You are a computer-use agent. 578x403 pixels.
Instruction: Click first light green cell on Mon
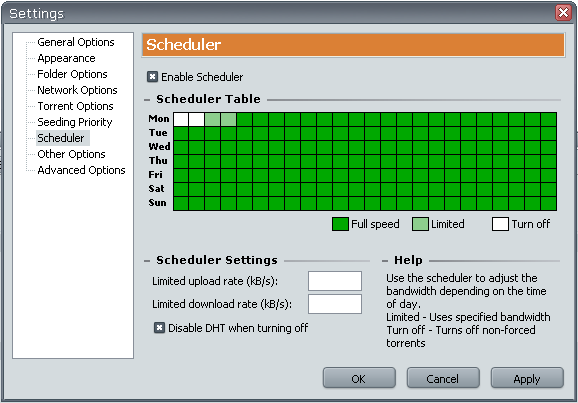pos(213,119)
